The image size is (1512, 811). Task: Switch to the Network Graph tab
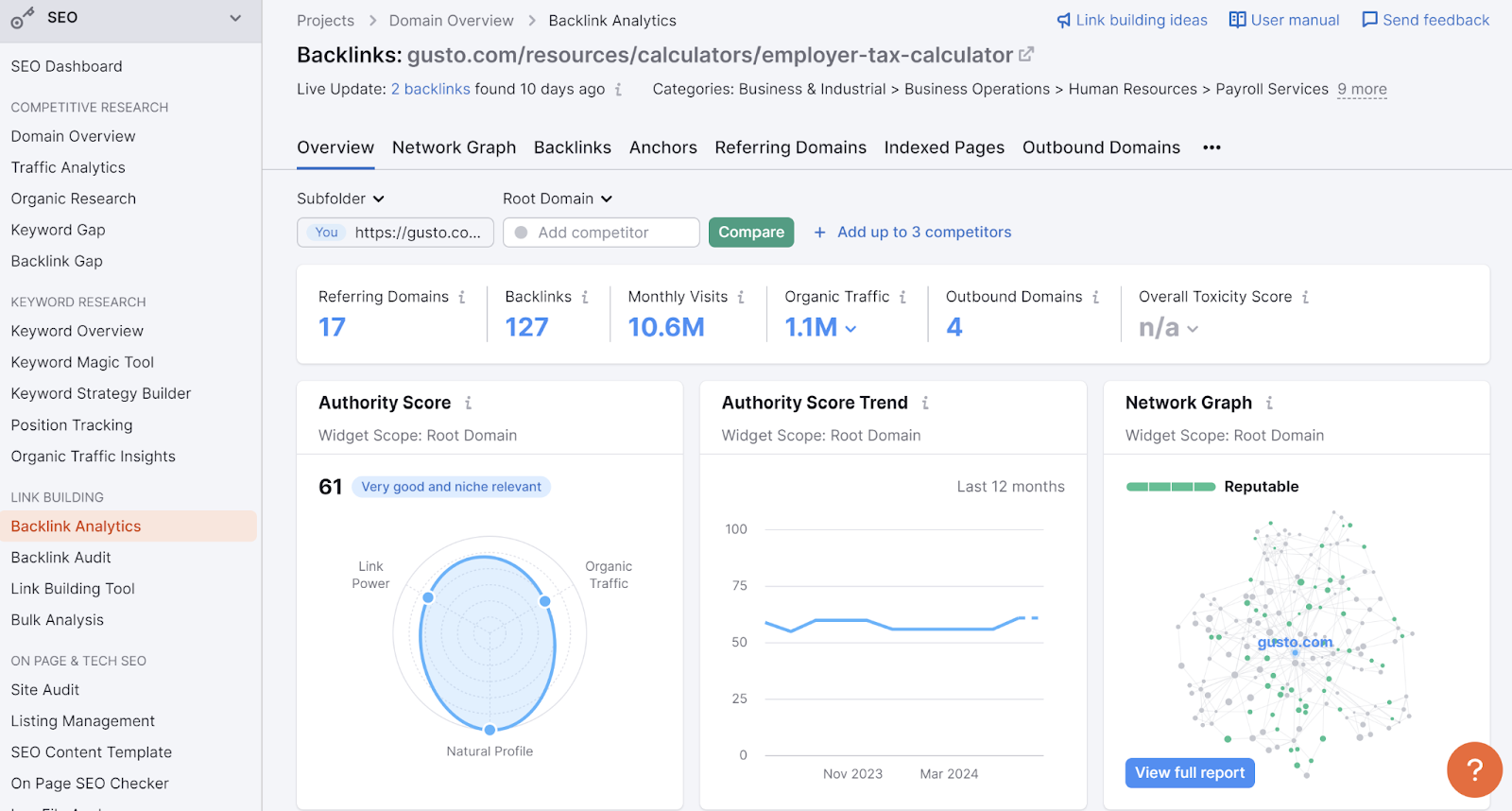coord(454,147)
